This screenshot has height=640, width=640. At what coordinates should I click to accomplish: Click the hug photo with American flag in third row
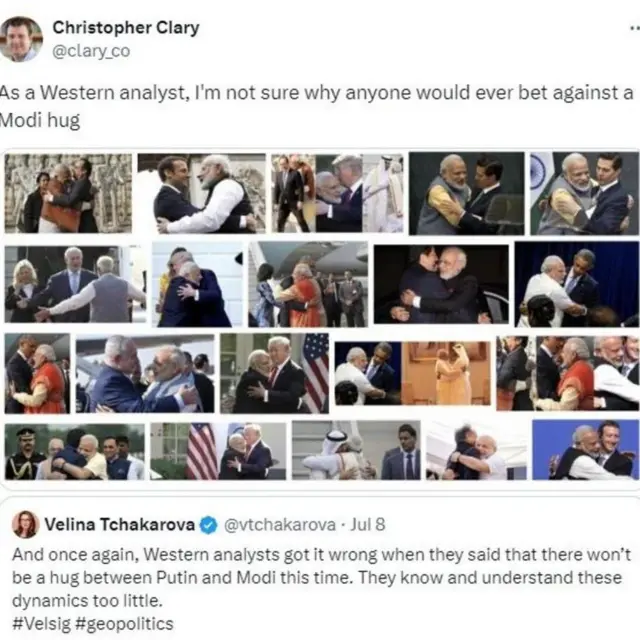pyautogui.click(x=274, y=373)
